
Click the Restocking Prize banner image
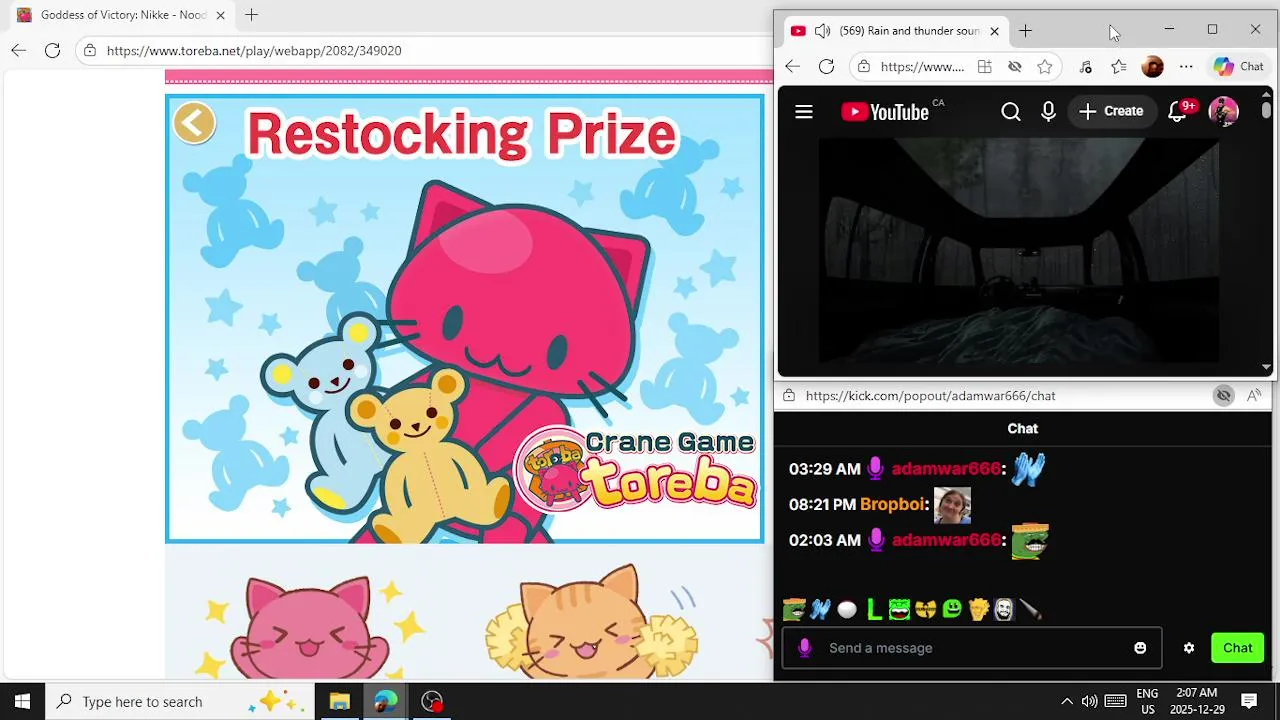[464, 319]
